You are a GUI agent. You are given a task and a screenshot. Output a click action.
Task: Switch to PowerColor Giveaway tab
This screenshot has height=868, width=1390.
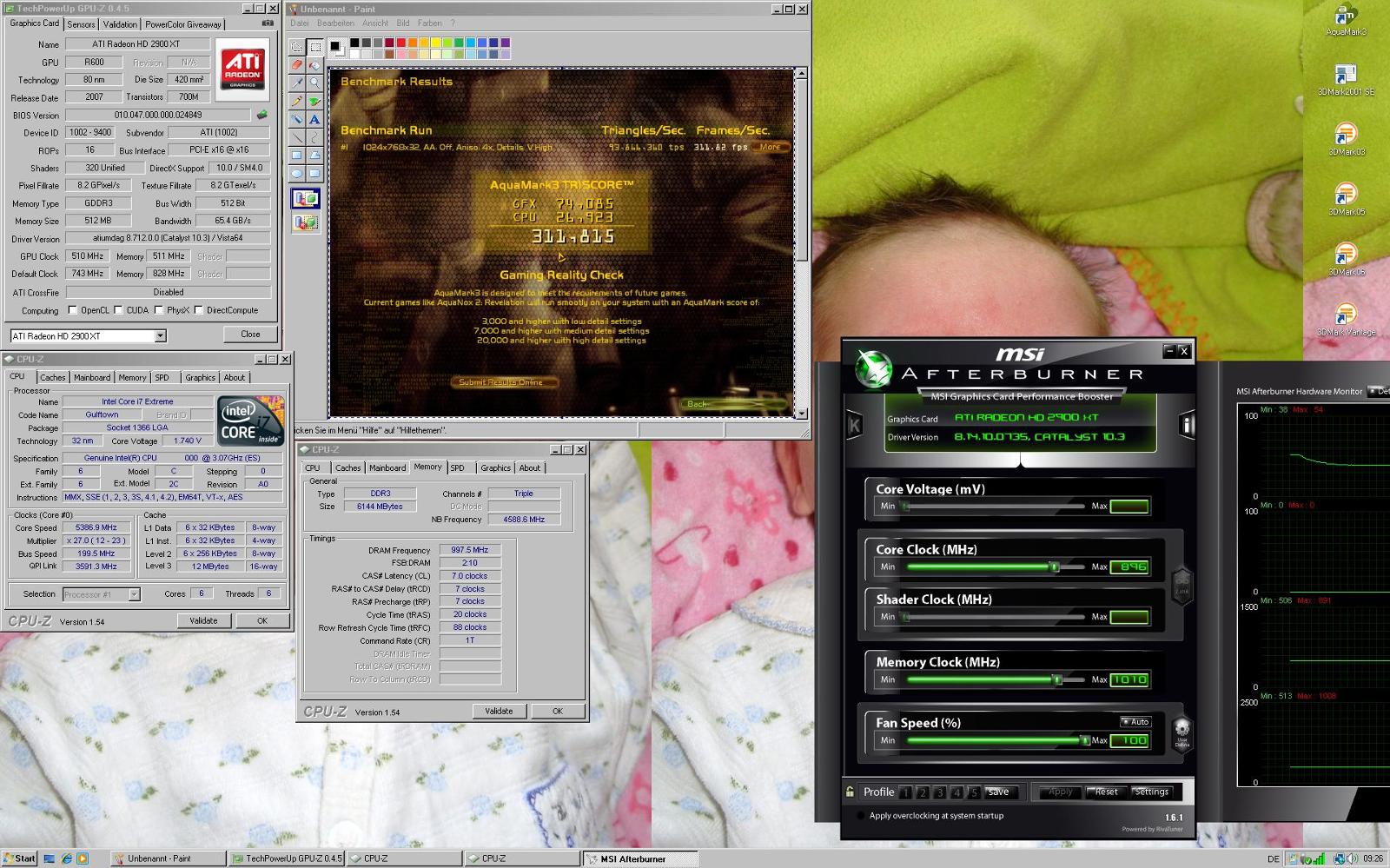pyautogui.click(x=183, y=24)
